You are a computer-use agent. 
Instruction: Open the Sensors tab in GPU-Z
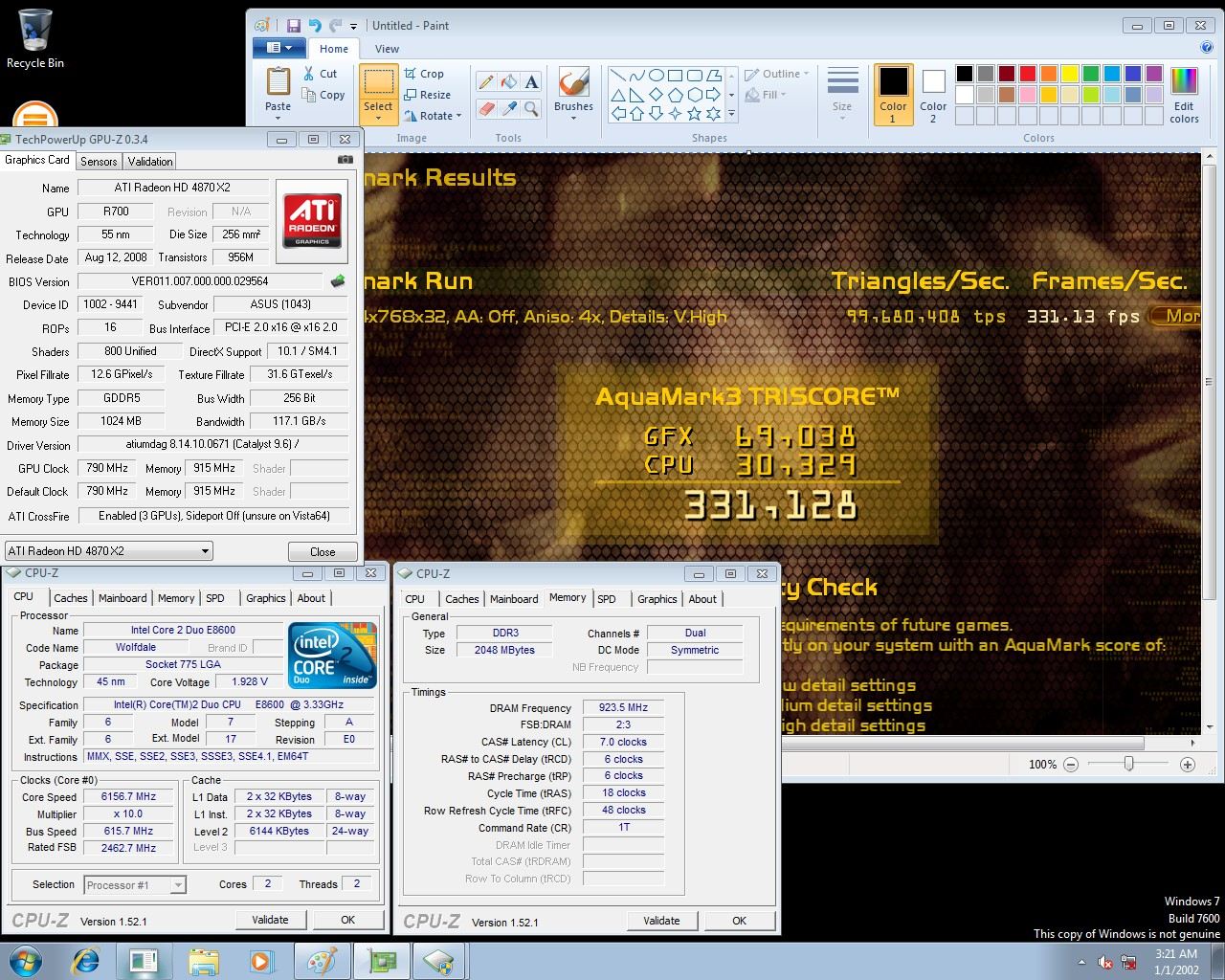(x=99, y=162)
